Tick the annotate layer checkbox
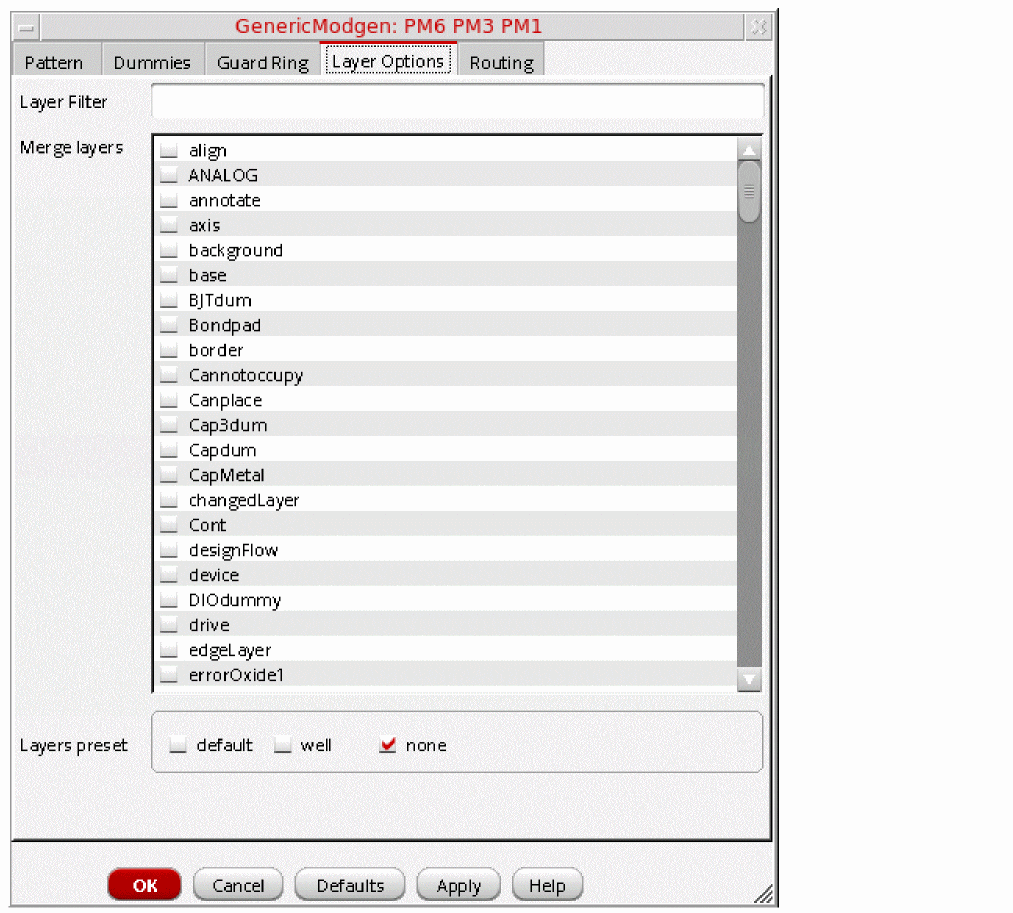 169,200
